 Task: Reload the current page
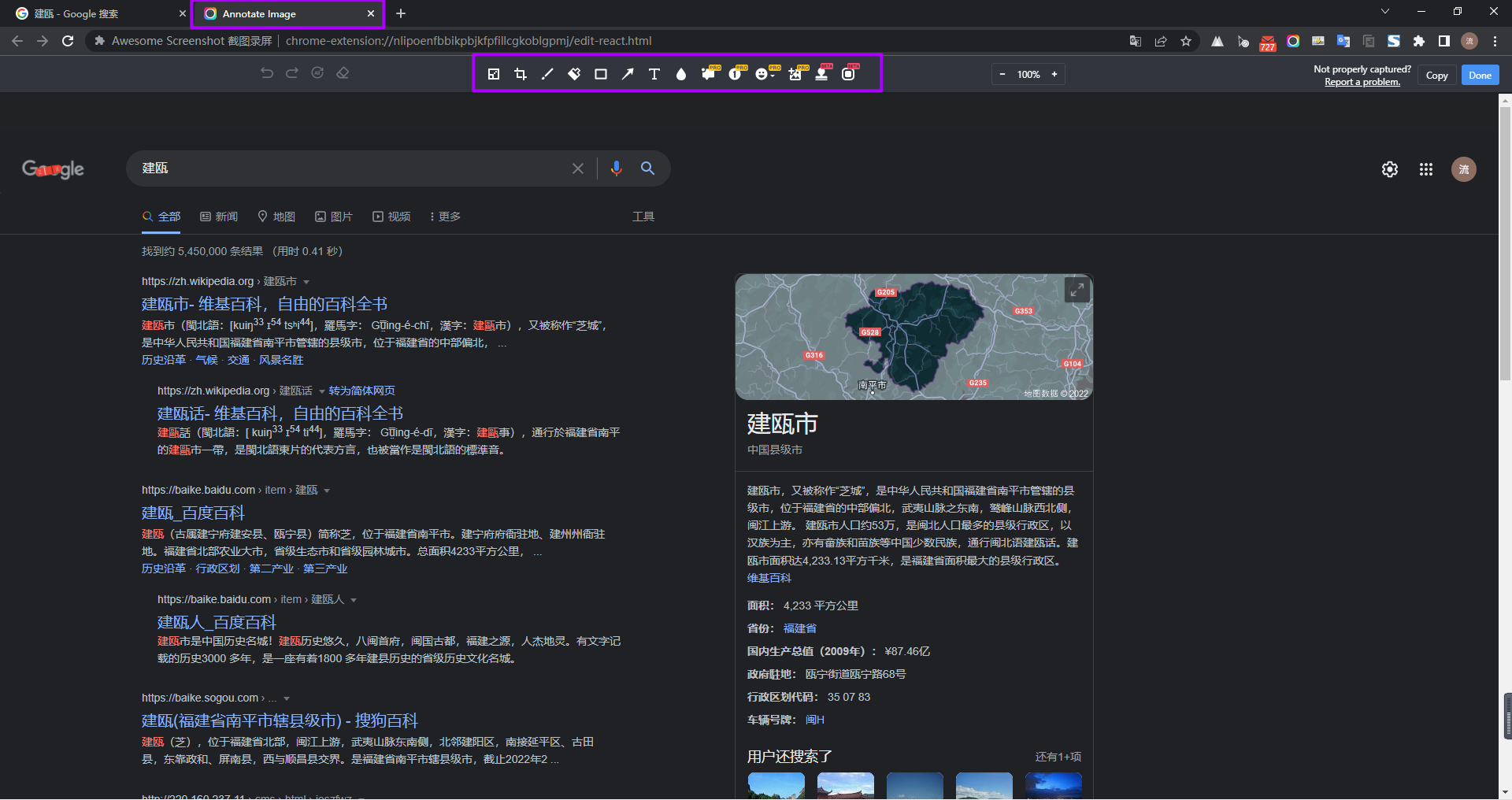pos(68,41)
